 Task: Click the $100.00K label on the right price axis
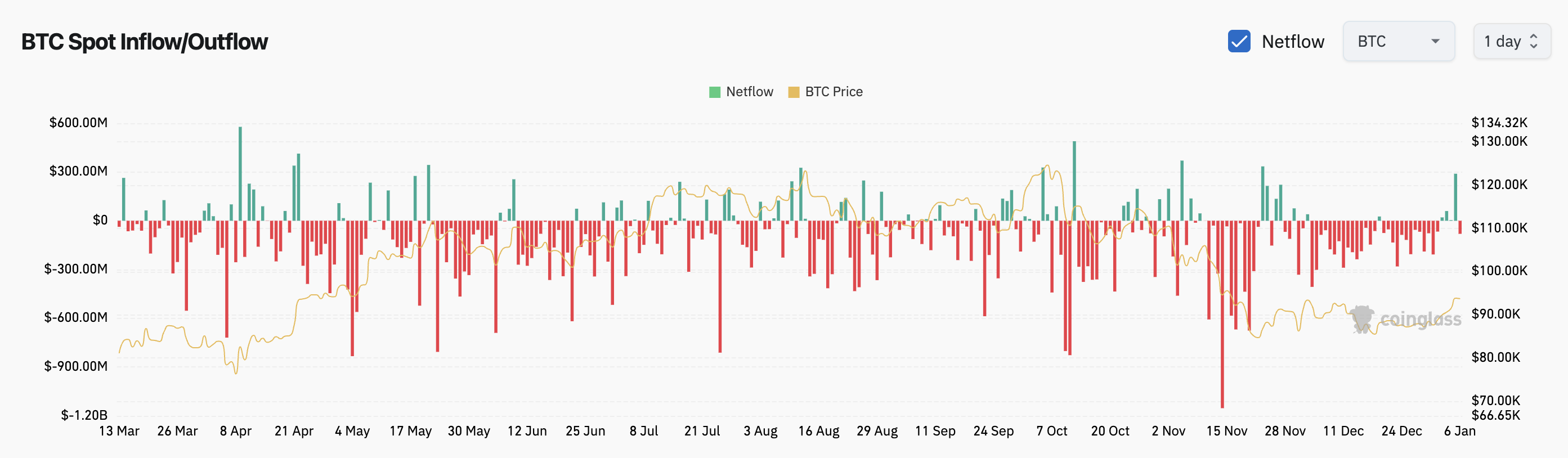(x=1499, y=271)
